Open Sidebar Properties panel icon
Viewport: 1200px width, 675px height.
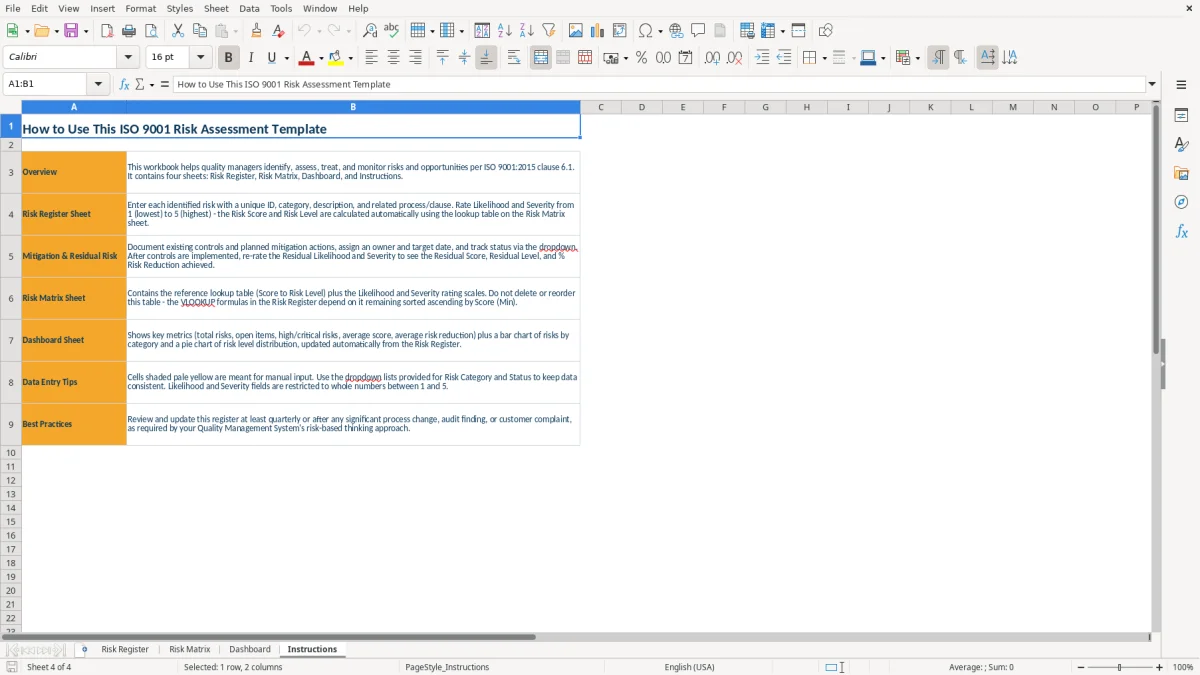1181,116
